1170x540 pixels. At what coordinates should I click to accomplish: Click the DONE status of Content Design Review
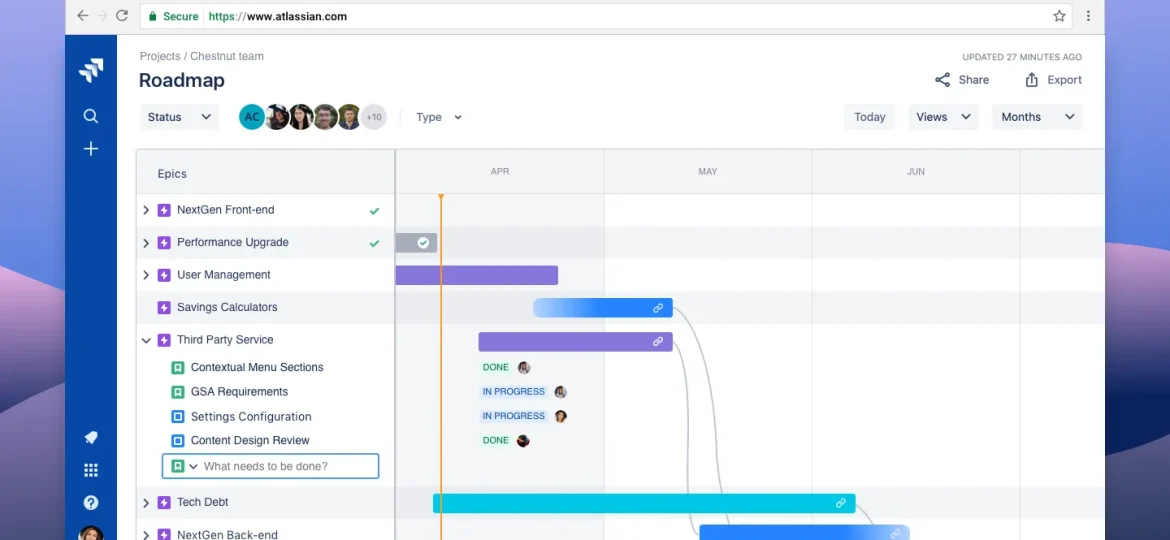pyautogui.click(x=495, y=441)
